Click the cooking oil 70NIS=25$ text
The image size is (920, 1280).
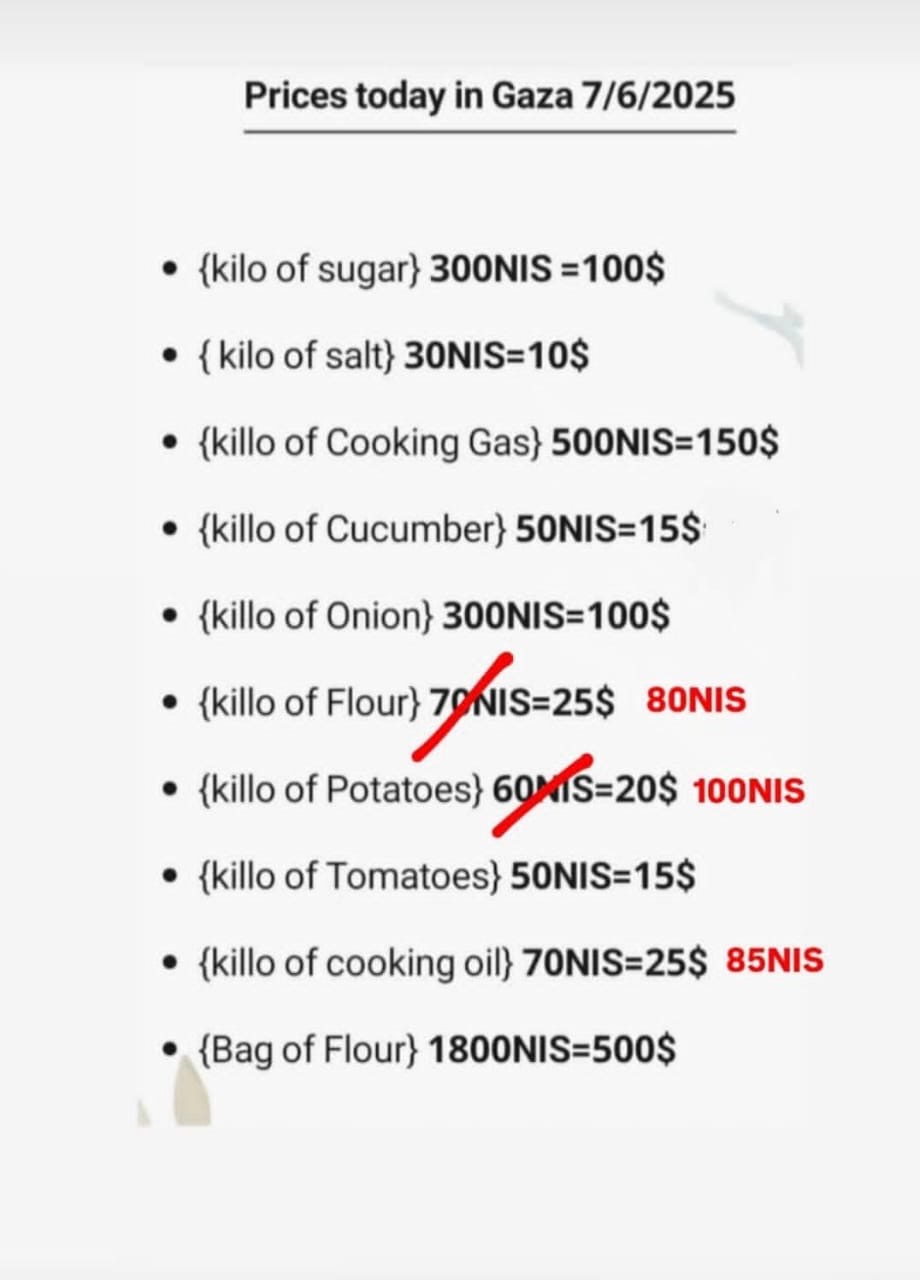tap(615, 963)
